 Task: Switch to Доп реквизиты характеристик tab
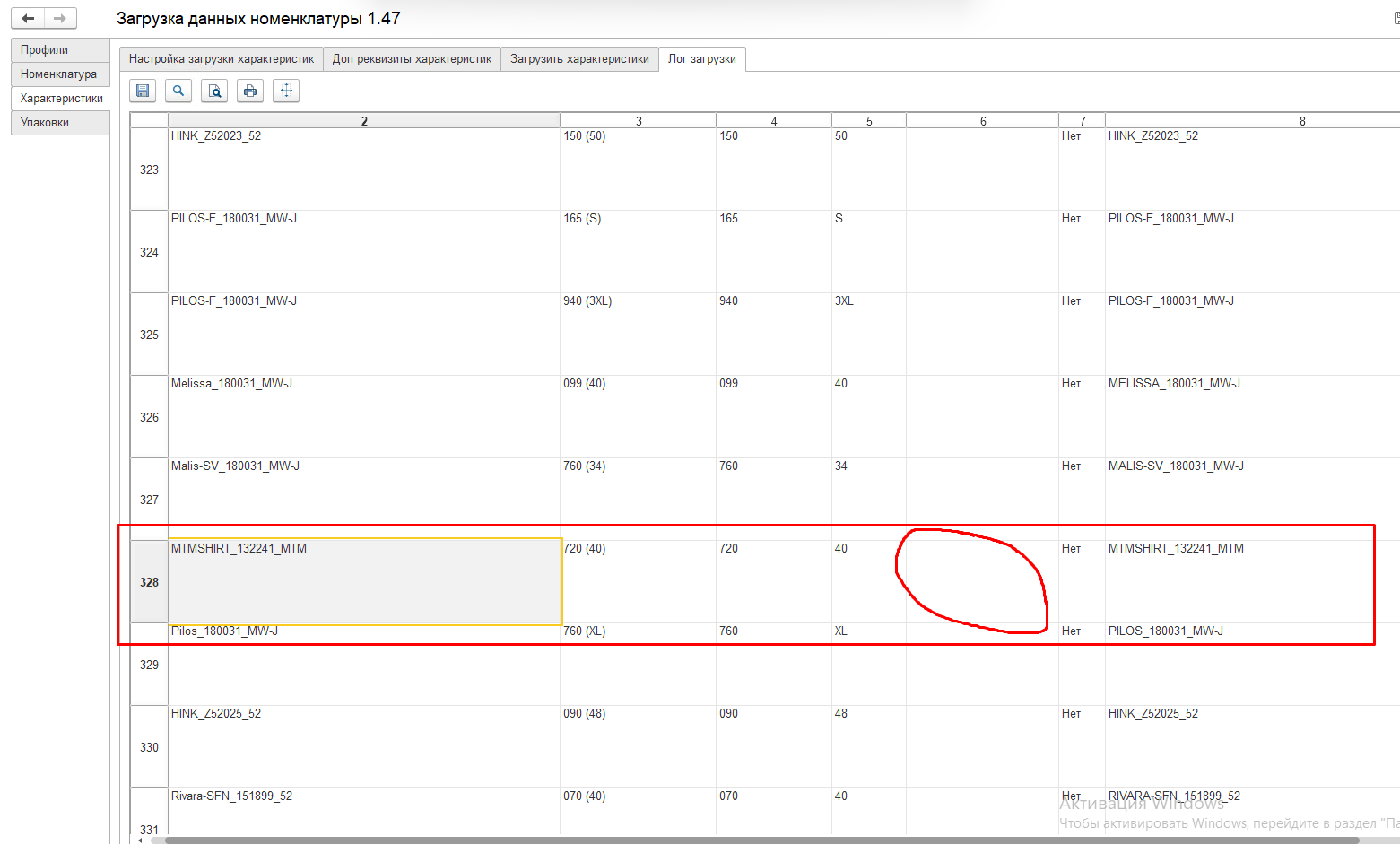tap(412, 59)
